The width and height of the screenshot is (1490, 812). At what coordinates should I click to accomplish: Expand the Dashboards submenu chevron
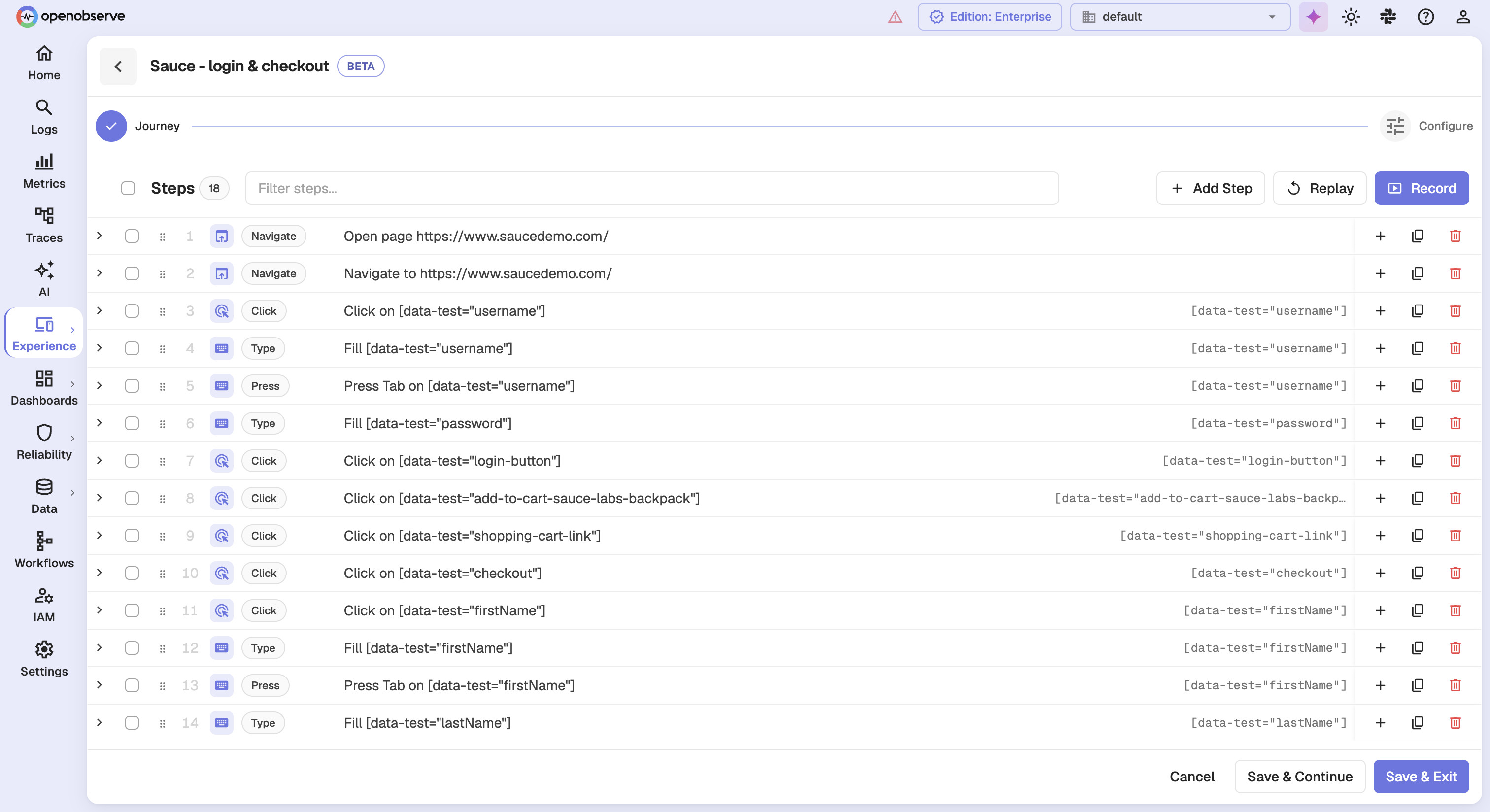72,384
